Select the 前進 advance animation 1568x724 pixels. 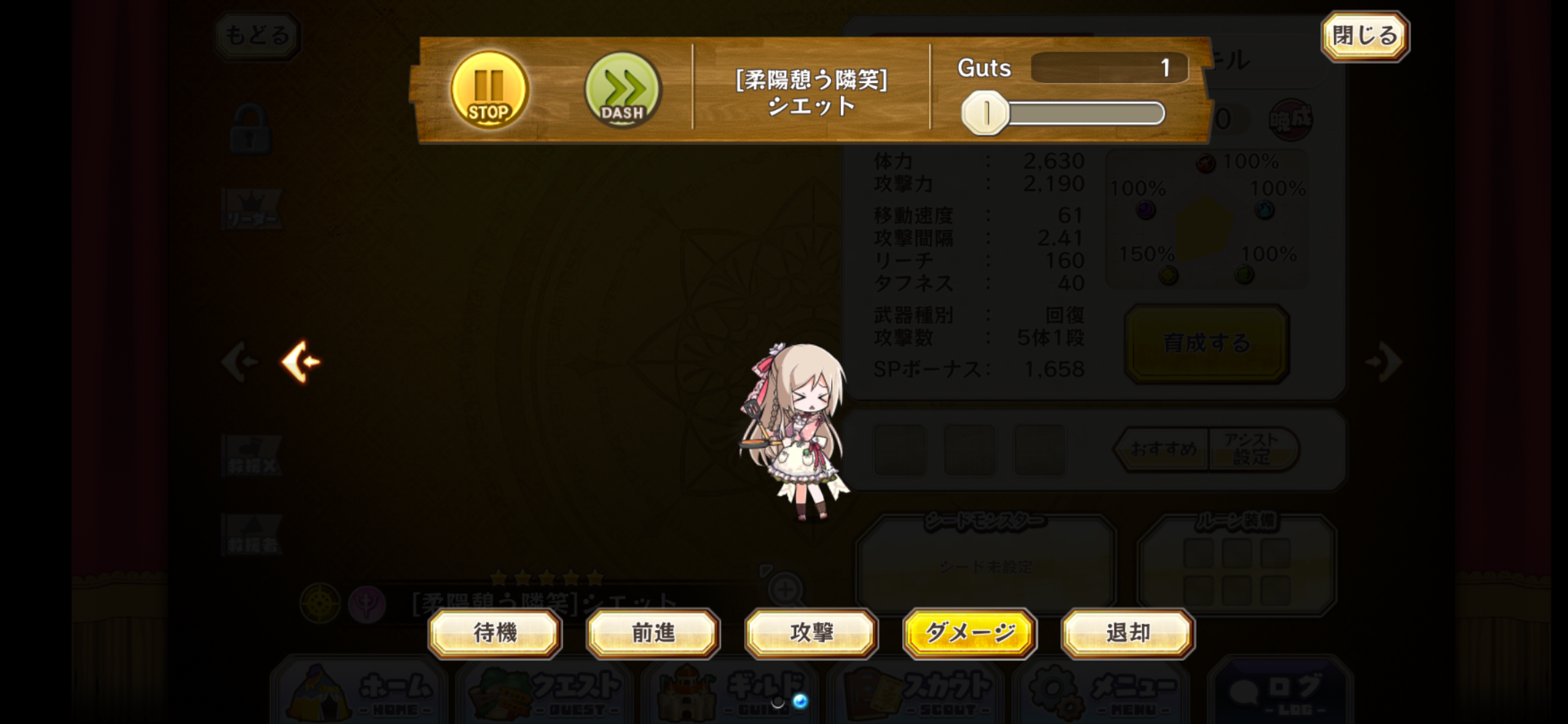(653, 633)
